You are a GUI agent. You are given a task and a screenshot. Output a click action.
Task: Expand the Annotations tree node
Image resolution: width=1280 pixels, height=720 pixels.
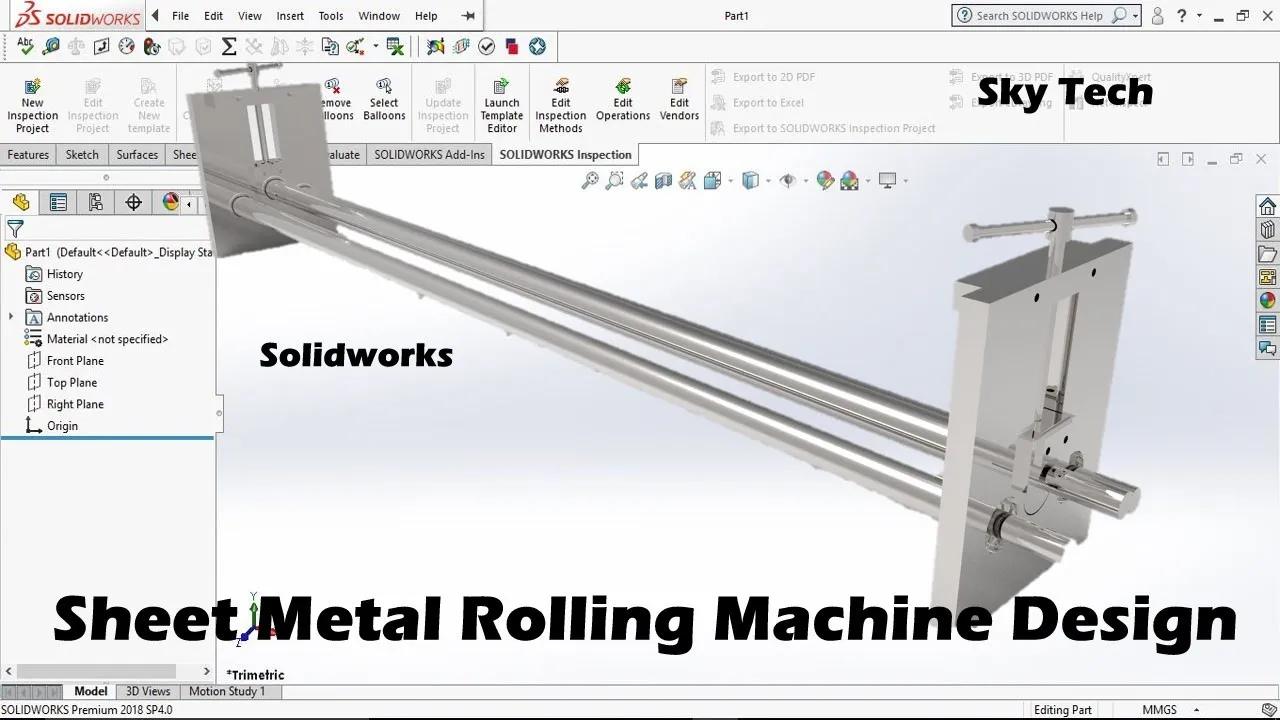(11, 317)
